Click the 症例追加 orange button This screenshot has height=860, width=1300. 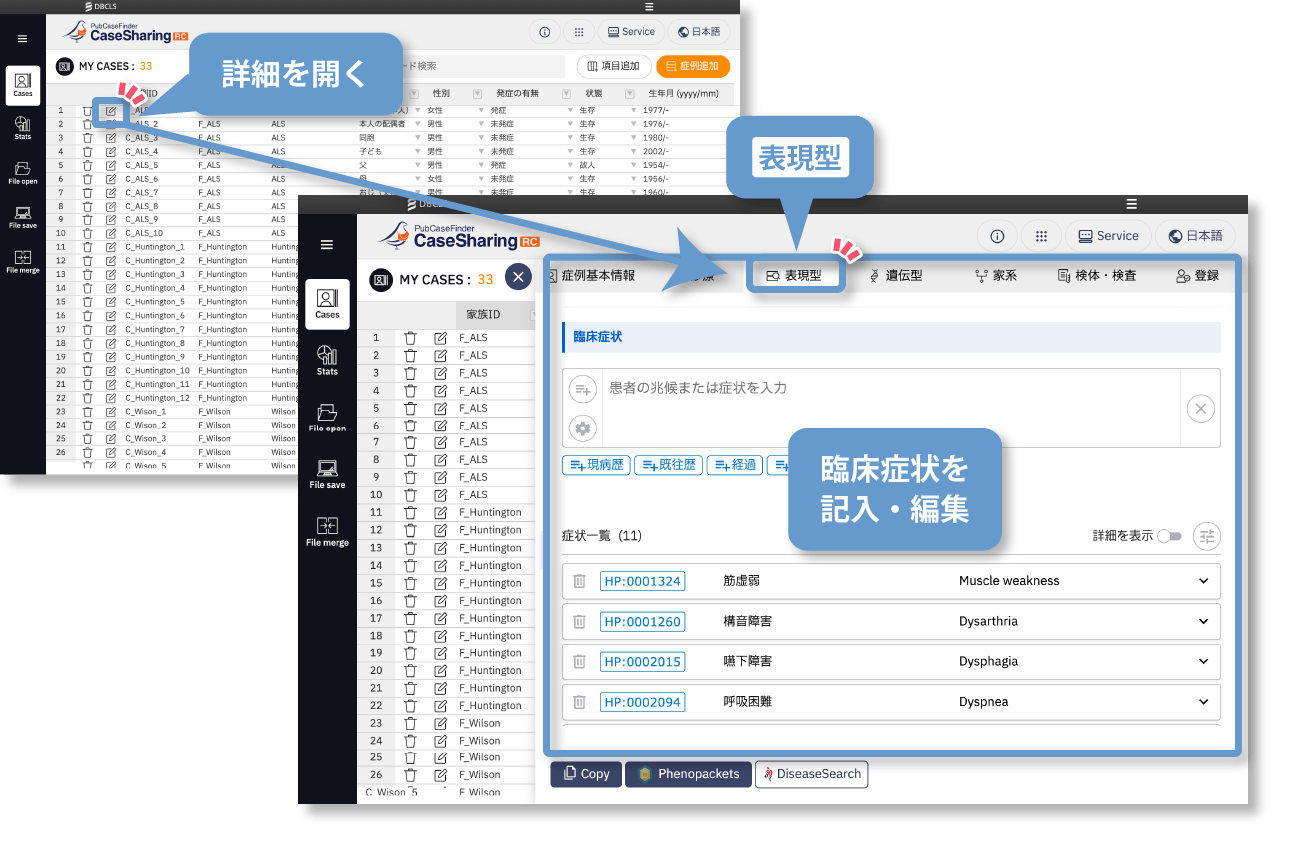(693, 66)
